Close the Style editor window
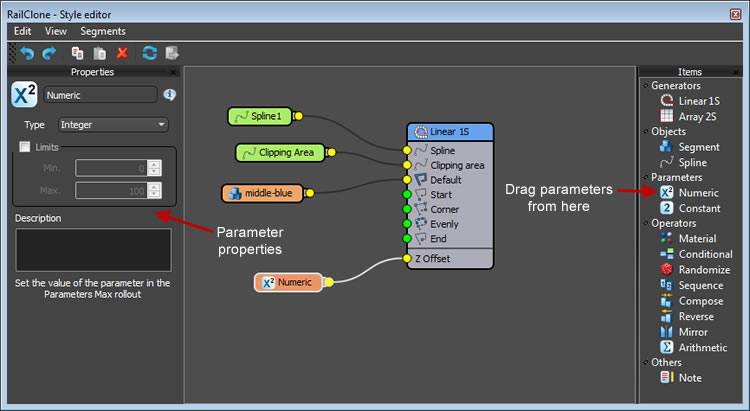The image size is (750, 411). (736, 14)
